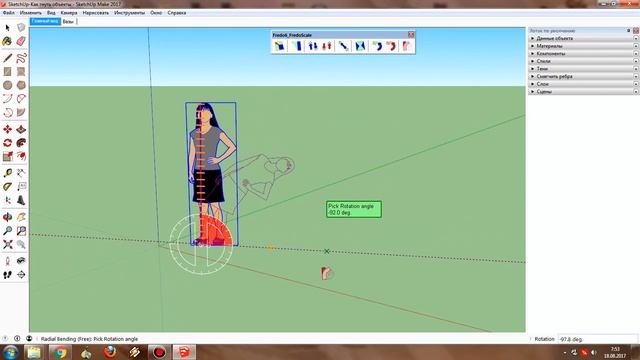Select the pink Eraser tool

[x=21, y=41]
